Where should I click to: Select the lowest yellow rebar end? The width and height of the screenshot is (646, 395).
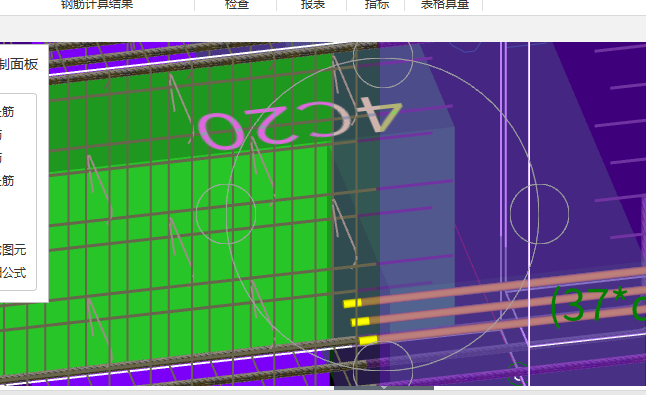tap(368, 340)
